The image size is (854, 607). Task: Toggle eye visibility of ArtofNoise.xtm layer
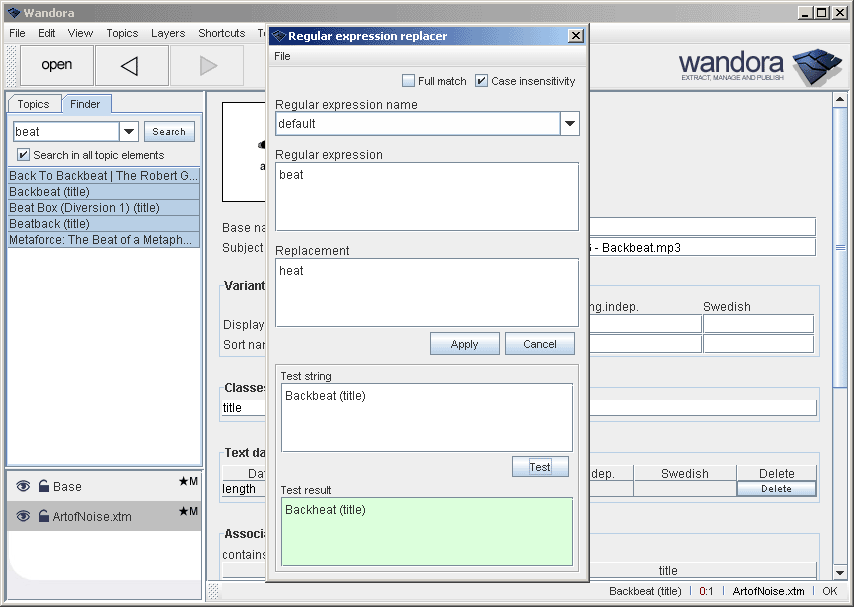[x=22, y=517]
